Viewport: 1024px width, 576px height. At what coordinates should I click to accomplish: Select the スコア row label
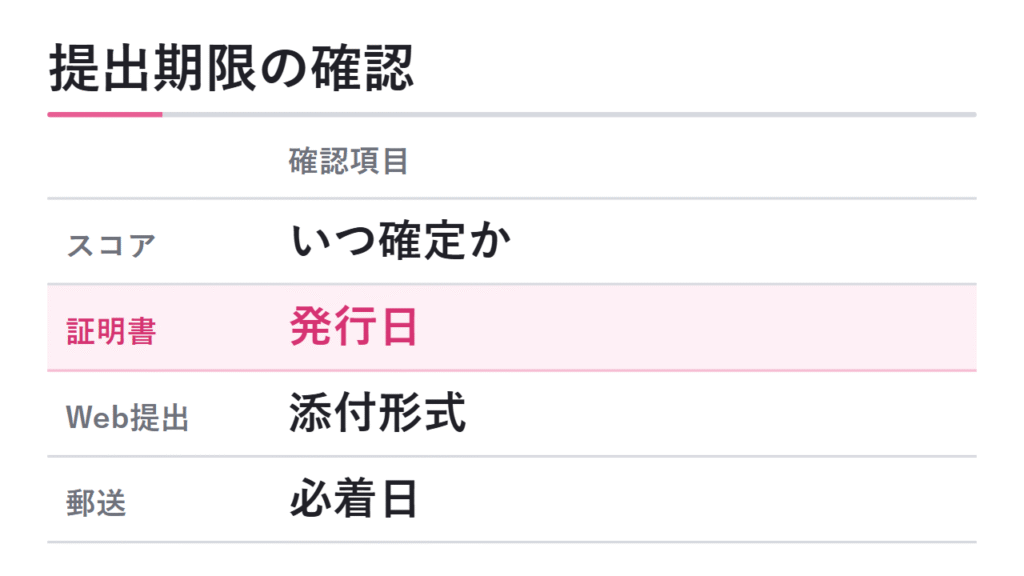(x=111, y=246)
